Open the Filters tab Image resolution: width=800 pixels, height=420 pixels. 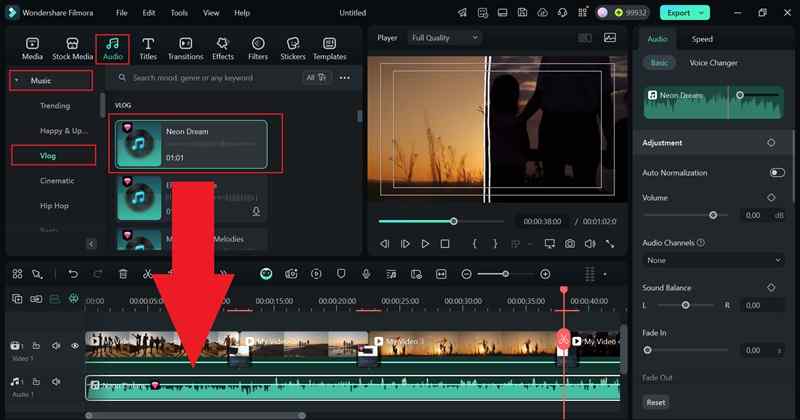pyautogui.click(x=258, y=49)
